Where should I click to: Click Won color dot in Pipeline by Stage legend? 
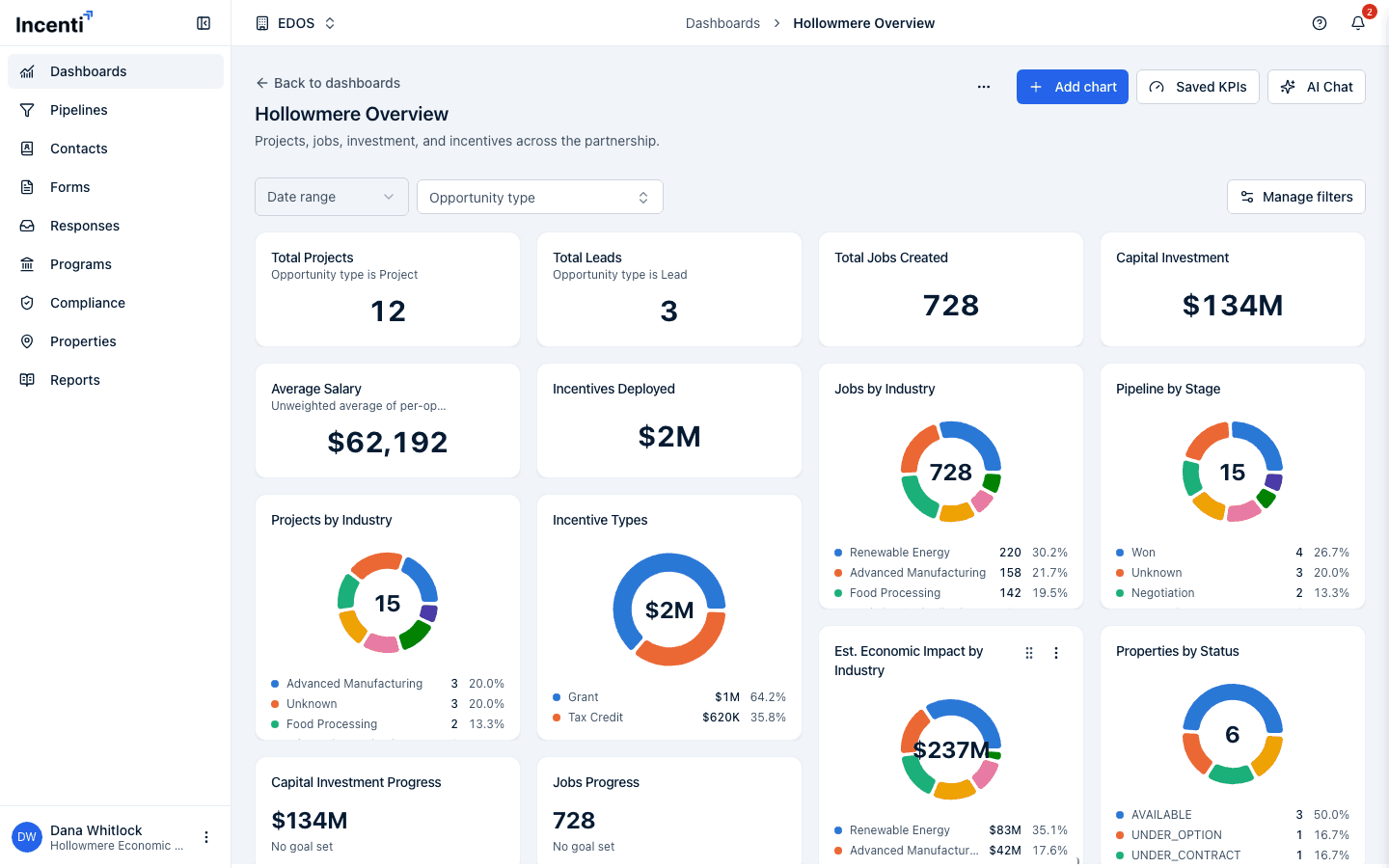[x=1120, y=553]
